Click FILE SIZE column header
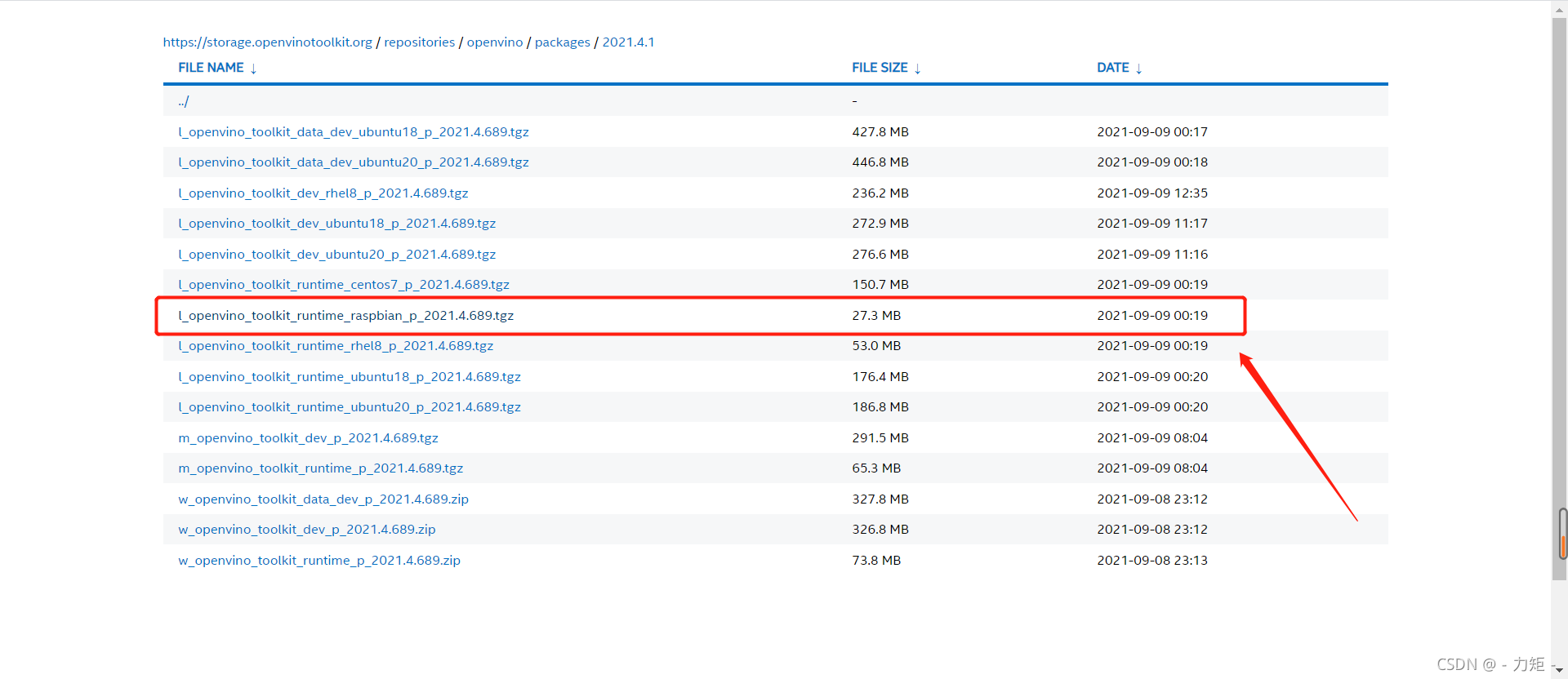 880,68
